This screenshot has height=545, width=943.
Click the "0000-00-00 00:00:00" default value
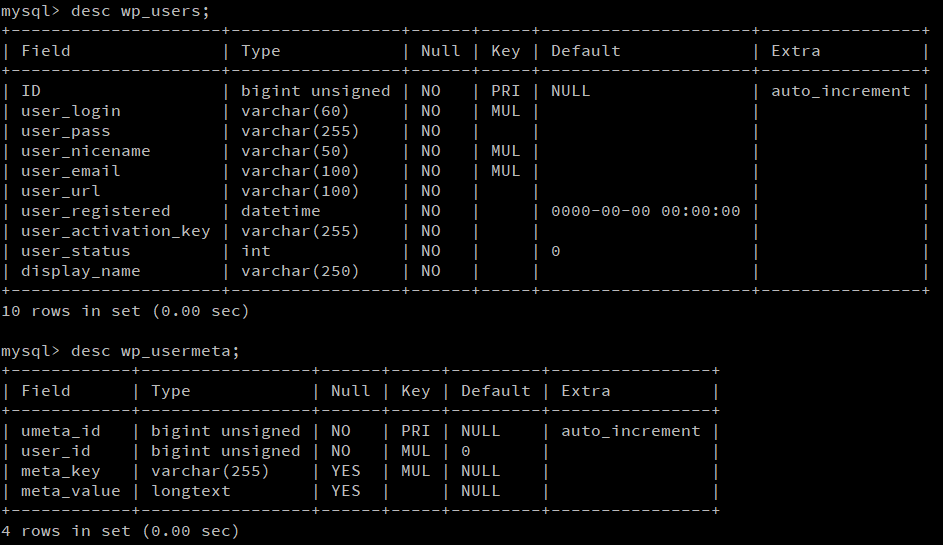point(645,211)
